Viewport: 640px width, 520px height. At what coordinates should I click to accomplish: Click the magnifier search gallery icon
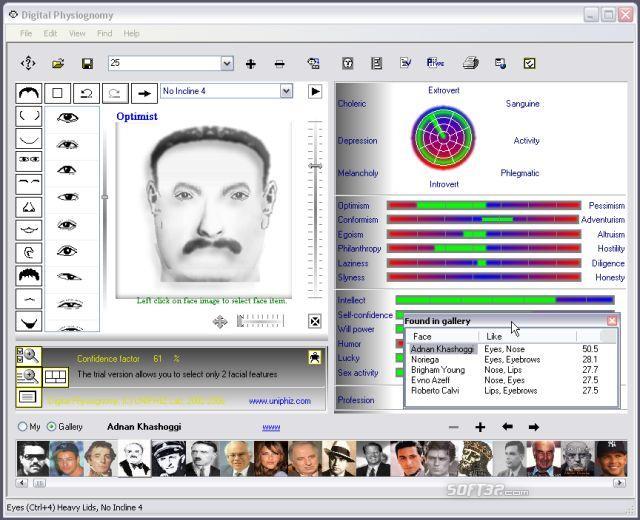tap(29, 356)
